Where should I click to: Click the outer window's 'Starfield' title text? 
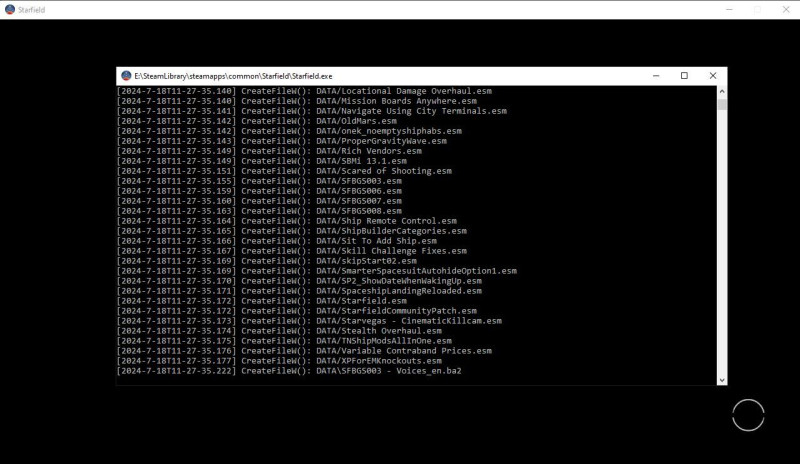(x=31, y=10)
